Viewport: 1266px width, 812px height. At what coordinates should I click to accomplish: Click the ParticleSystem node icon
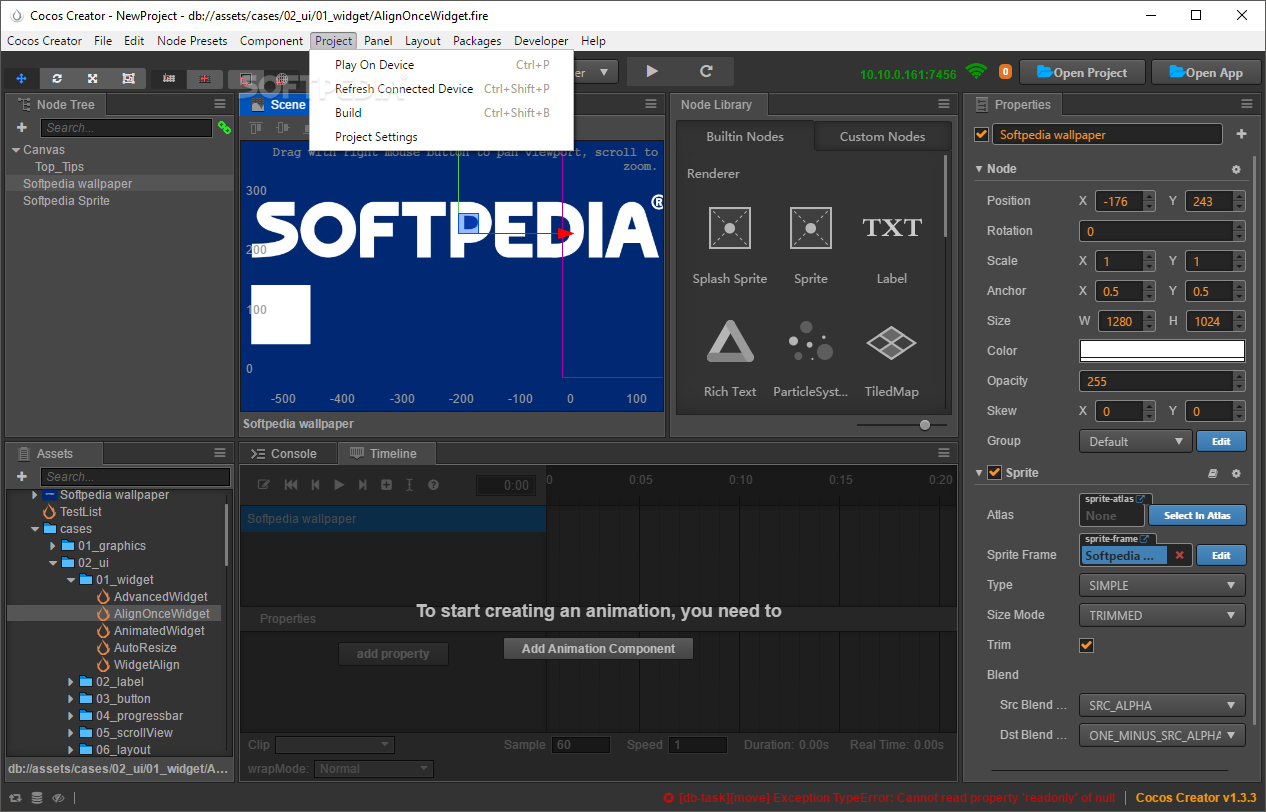tap(811, 341)
